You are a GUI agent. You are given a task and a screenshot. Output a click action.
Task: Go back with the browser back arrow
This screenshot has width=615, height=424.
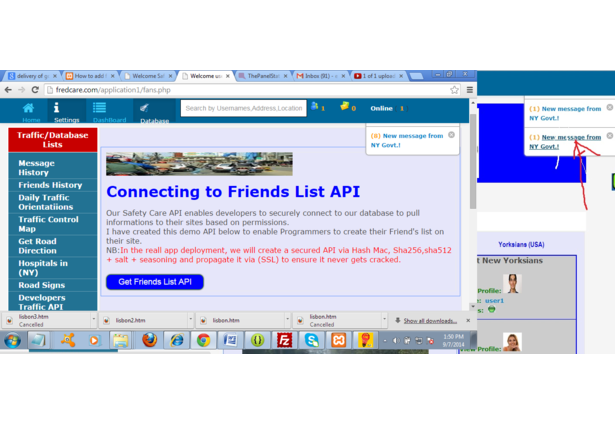8,90
